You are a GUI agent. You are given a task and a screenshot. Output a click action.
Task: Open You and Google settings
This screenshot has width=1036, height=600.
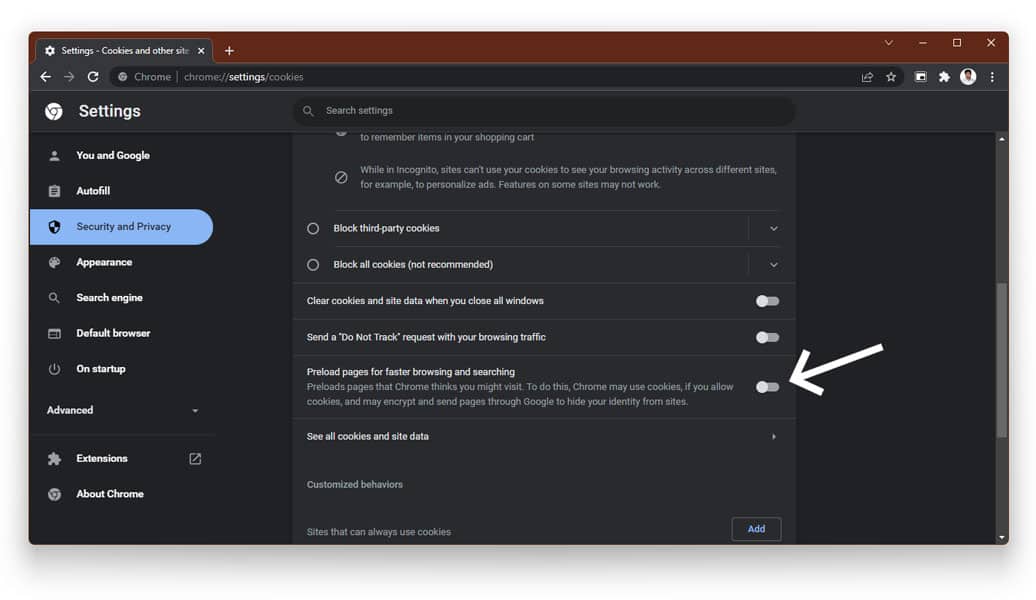click(122, 155)
